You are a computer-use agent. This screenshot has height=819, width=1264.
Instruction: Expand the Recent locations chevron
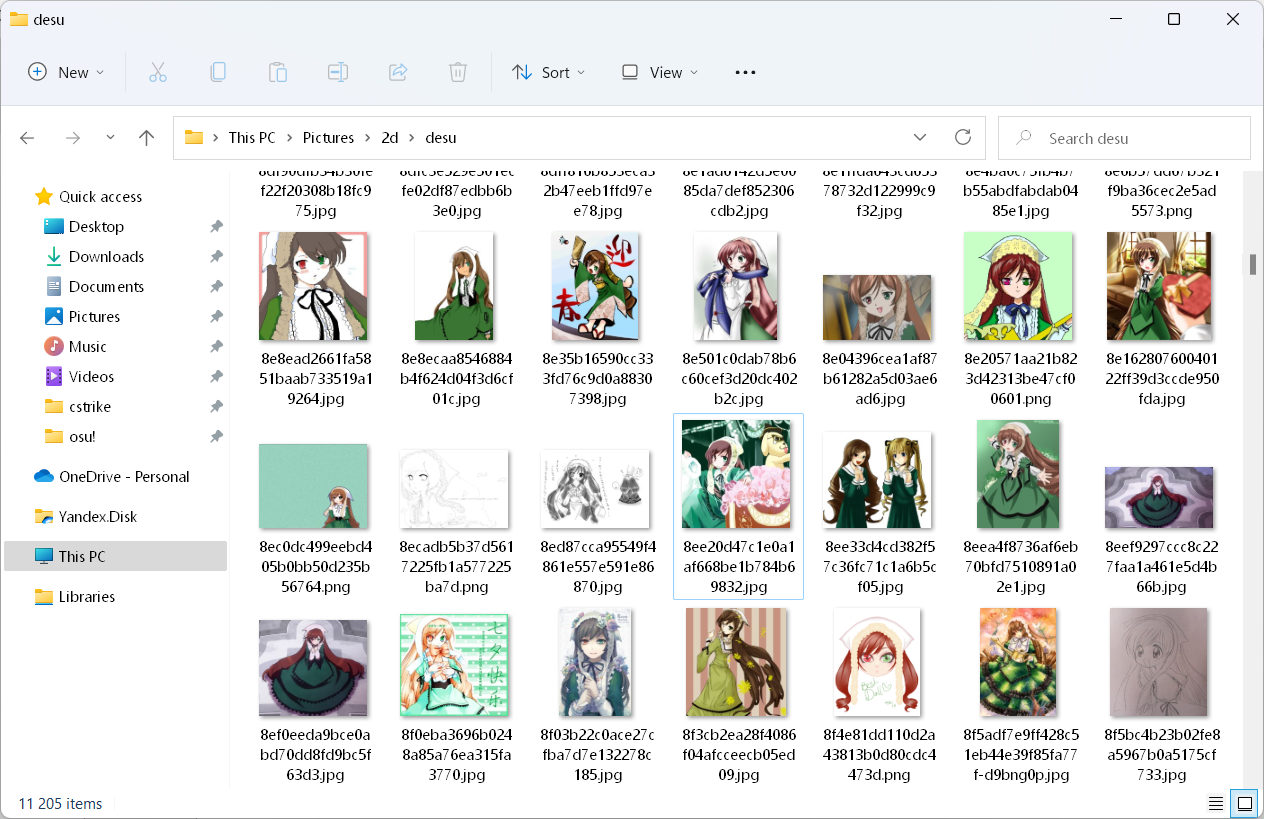(110, 138)
